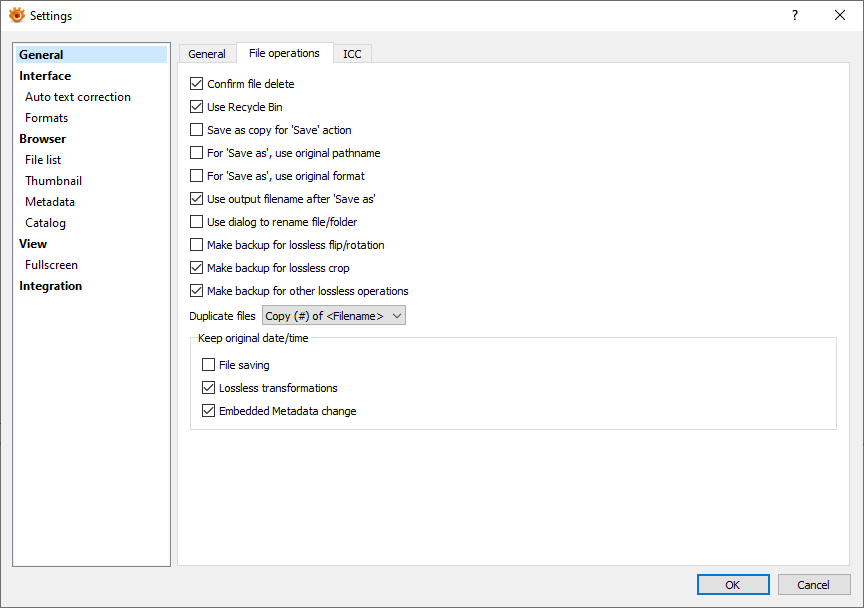This screenshot has width=864, height=608.
Task: Select Integration category in sidebar
Action: click(x=50, y=286)
